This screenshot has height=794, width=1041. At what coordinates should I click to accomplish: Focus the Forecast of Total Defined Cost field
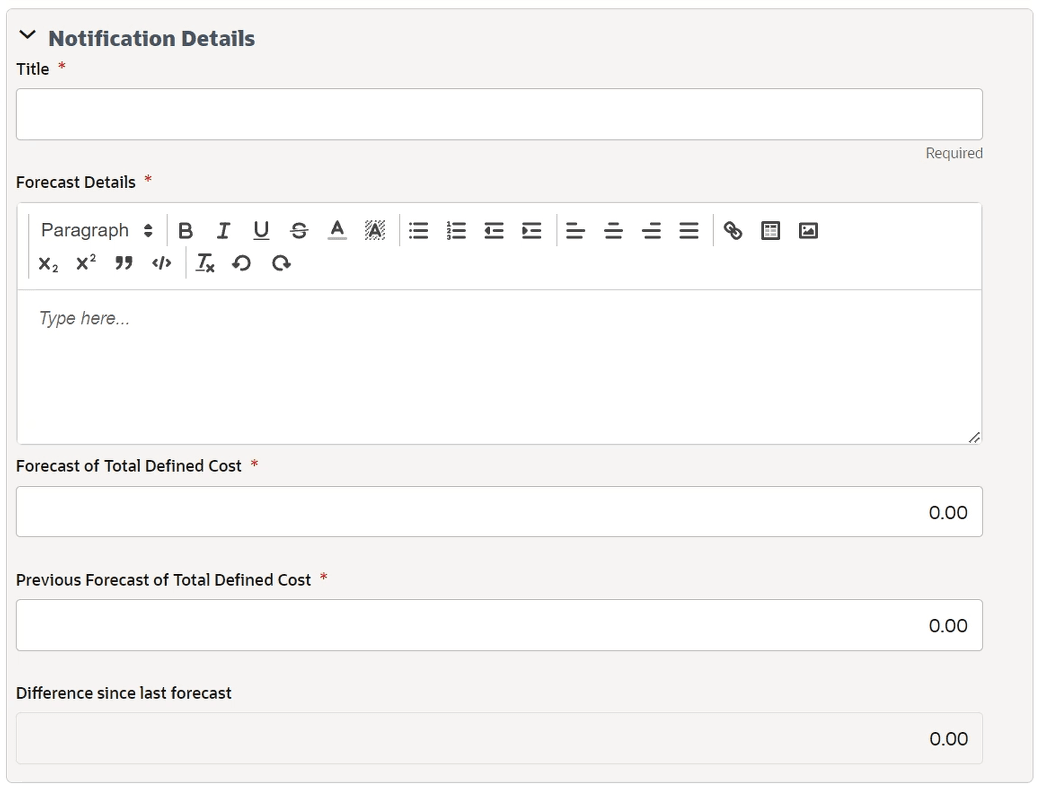click(x=499, y=512)
